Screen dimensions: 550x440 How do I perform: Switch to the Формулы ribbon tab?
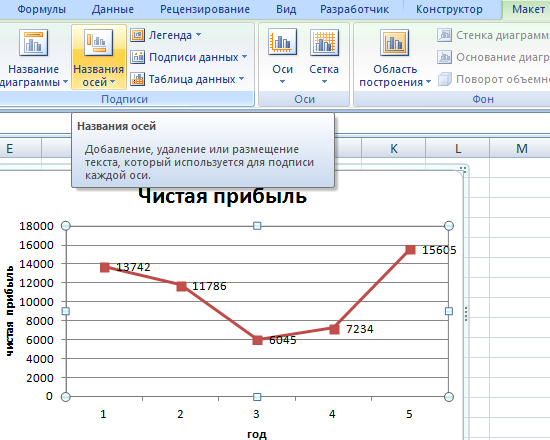[x=42, y=9]
